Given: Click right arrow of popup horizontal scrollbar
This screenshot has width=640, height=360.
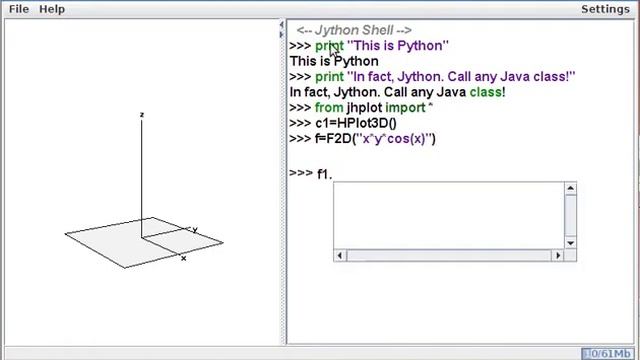Looking at the screenshot, I should [558, 256].
